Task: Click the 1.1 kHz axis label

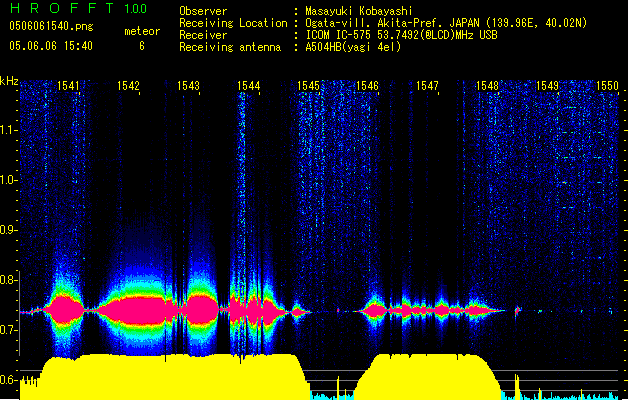Action: [10, 130]
